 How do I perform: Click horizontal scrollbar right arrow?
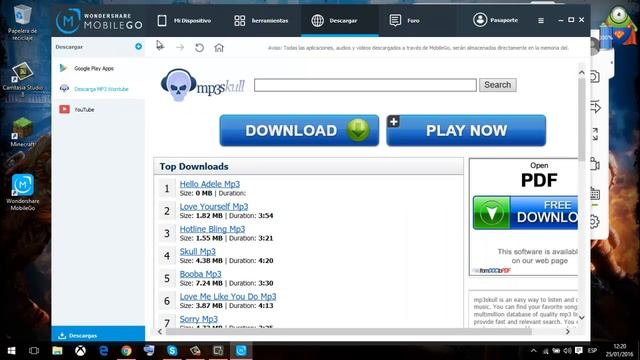pyautogui.click(x=567, y=332)
